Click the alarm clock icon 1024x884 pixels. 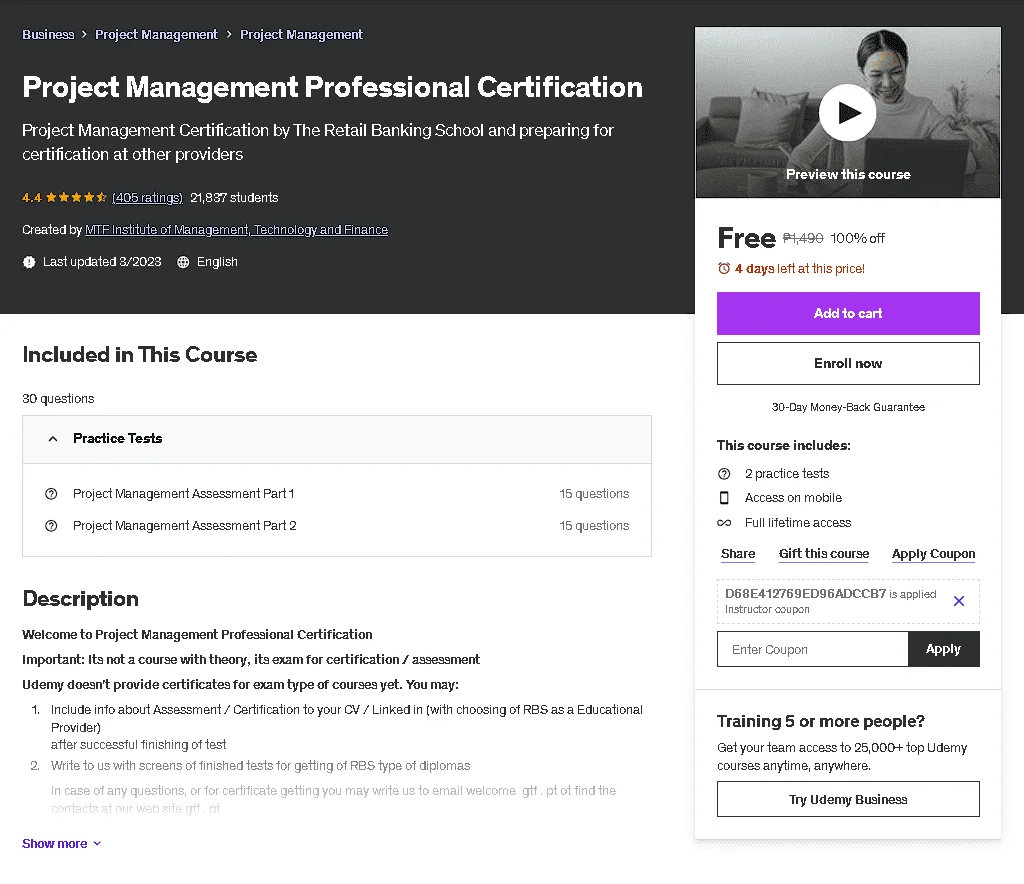(724, 268)
